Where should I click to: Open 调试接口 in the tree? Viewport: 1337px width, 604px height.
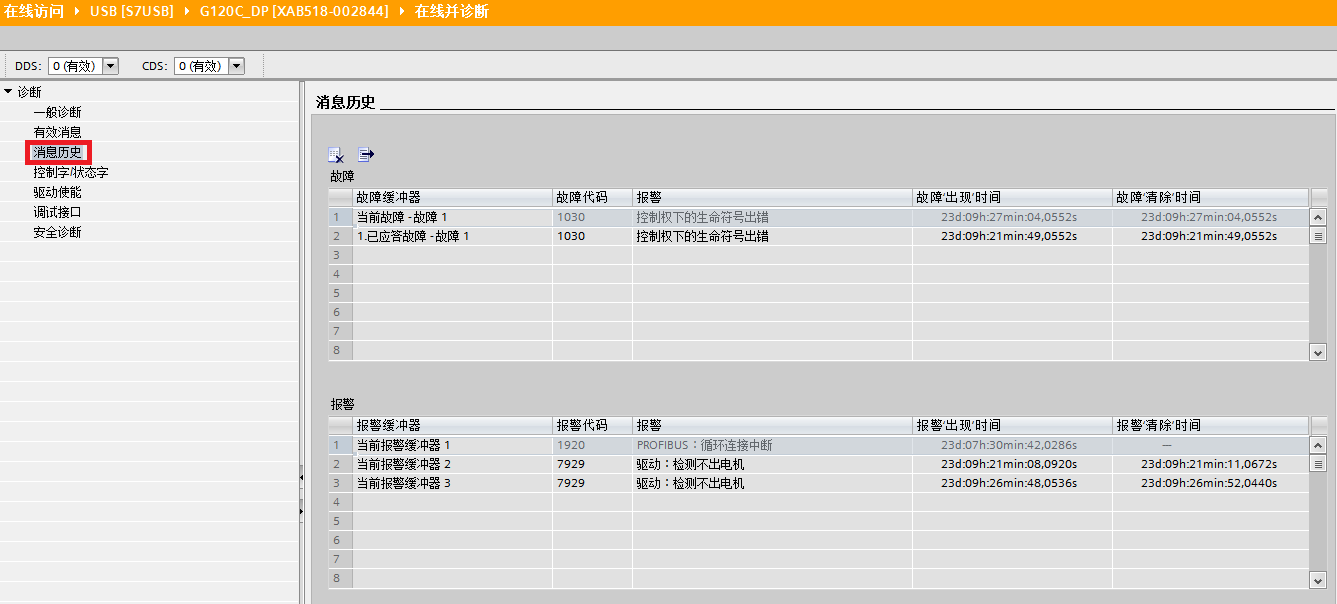pos(57,212)
